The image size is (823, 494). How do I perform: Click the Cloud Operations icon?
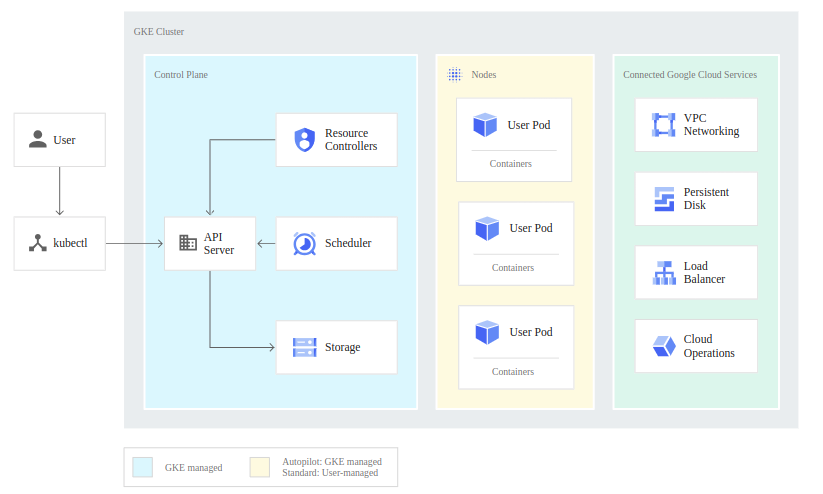coord(664,346)
